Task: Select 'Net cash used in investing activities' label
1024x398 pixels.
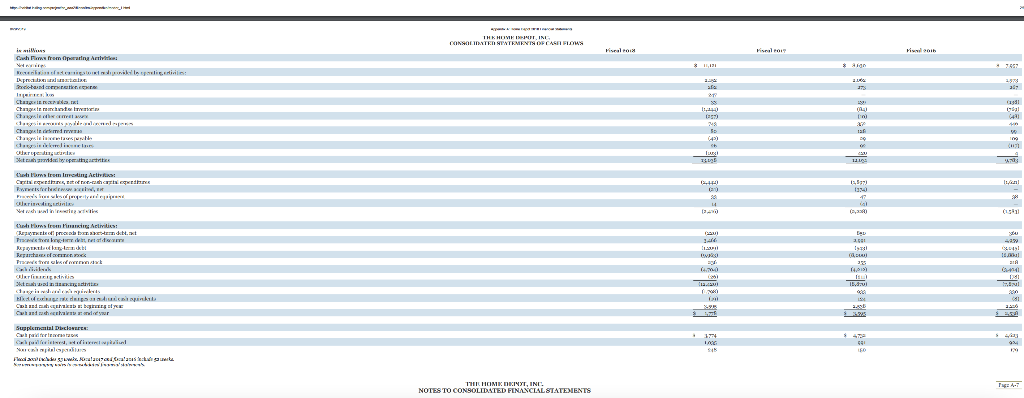Action: coord(58,210)
